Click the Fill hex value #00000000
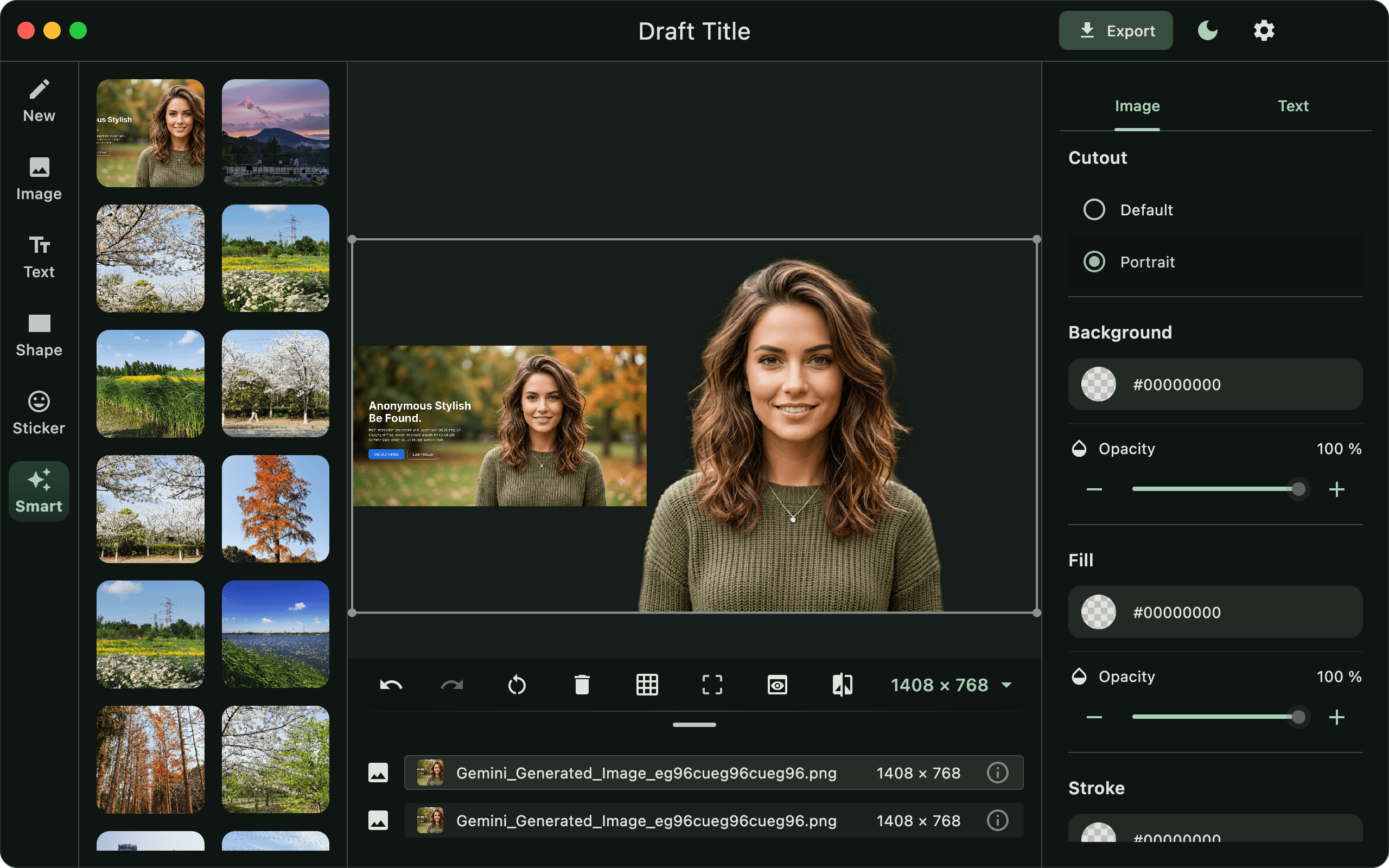Image resolution: width=1389 pixels, height=868 pixels. tap(1177, 612)
